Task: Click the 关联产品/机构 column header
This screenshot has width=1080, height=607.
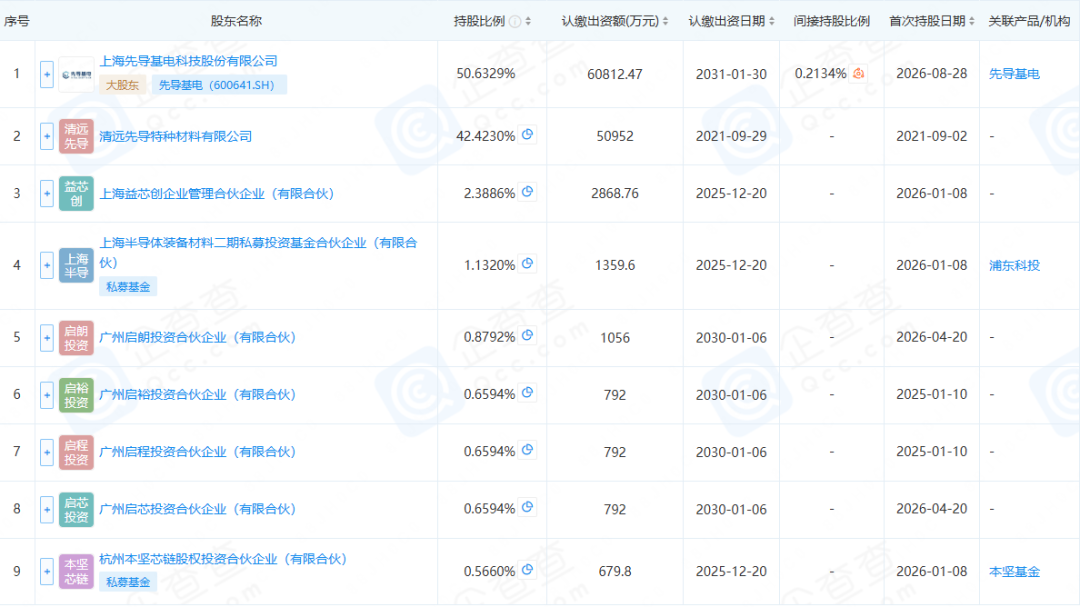Action: (1029, 21)
